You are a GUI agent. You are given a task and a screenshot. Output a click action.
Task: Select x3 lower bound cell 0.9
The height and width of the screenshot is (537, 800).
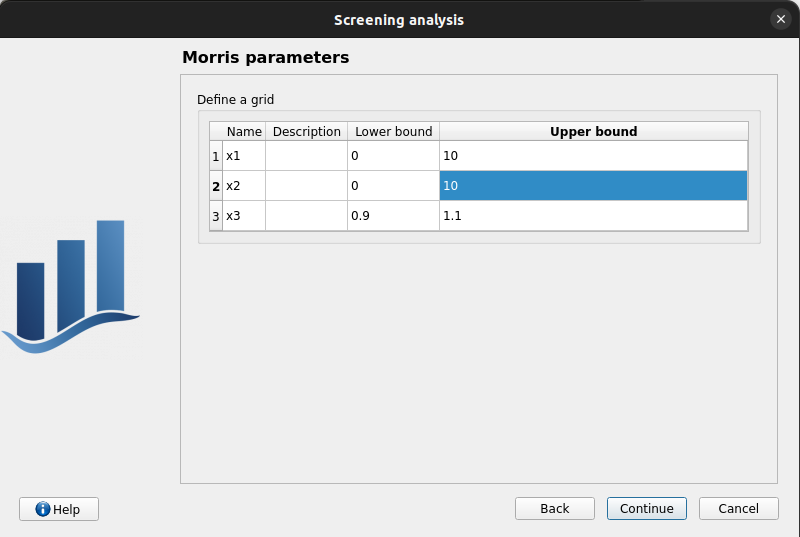[393, 216]
